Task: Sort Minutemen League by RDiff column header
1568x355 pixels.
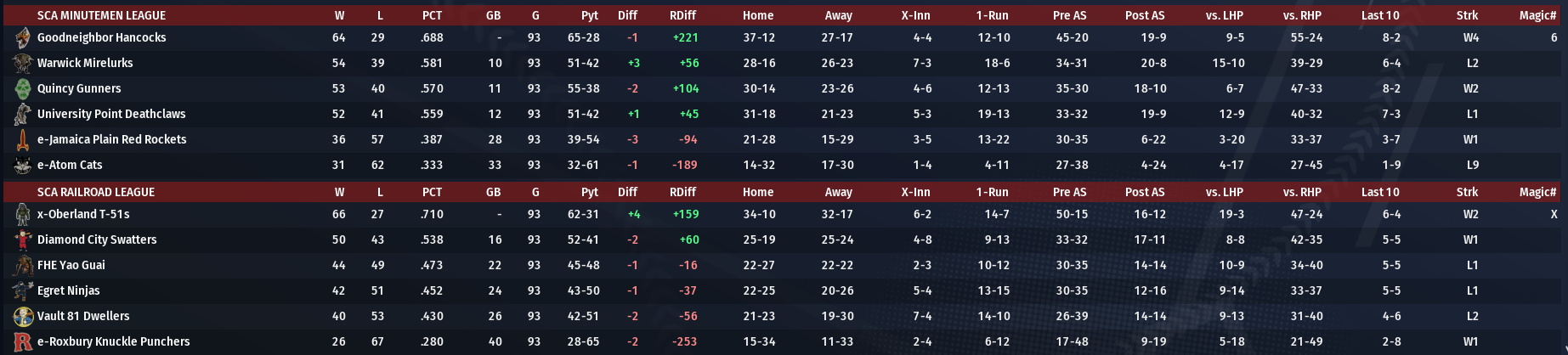Action: coord(682,15)
